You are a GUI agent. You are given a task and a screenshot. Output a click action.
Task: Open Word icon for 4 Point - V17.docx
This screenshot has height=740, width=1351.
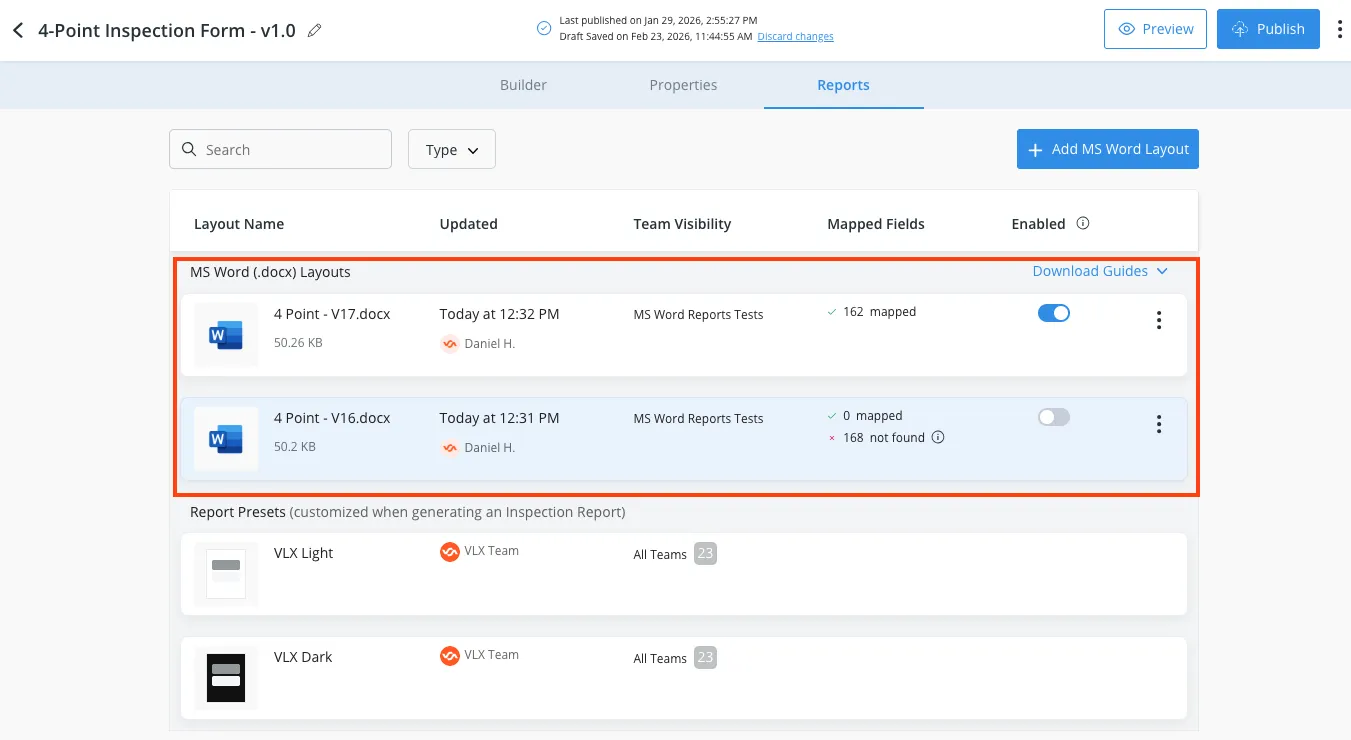226,335
